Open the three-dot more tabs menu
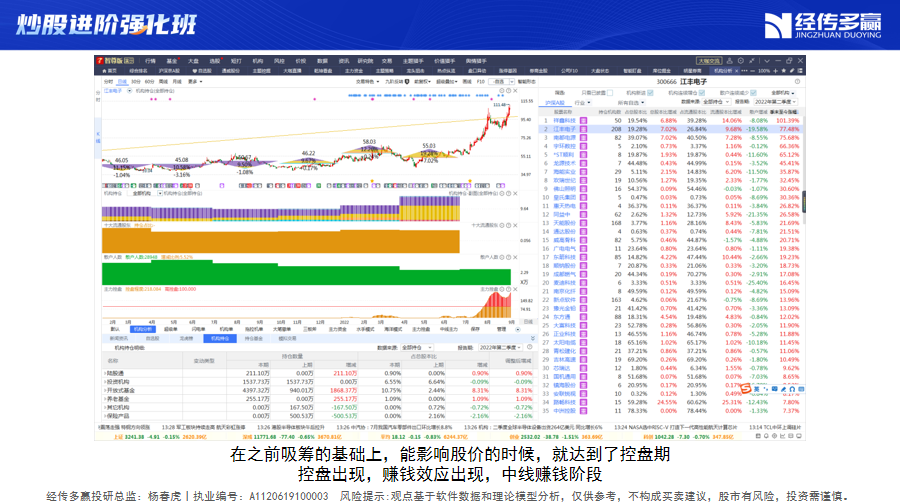 click(744, 71)
